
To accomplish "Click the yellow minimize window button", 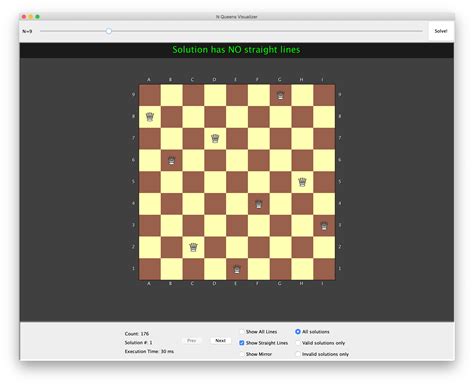I will 31,17.
